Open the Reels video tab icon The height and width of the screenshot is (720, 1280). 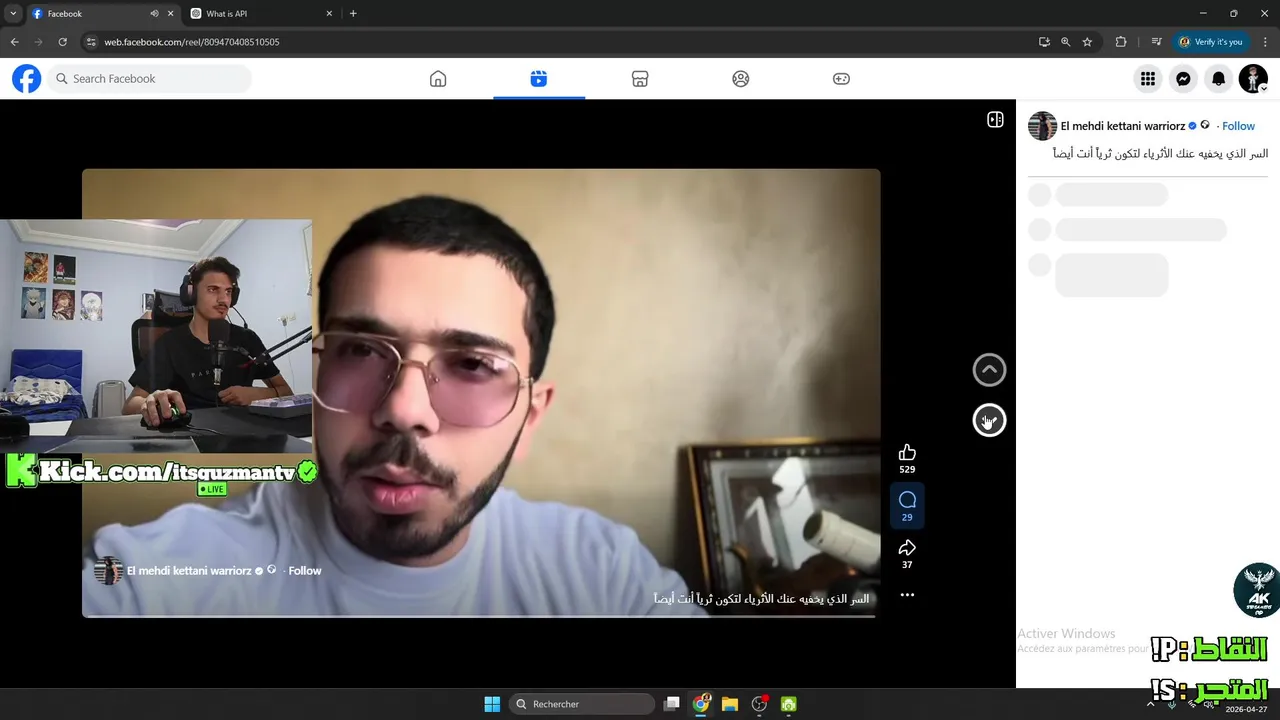tap(539, 79)
